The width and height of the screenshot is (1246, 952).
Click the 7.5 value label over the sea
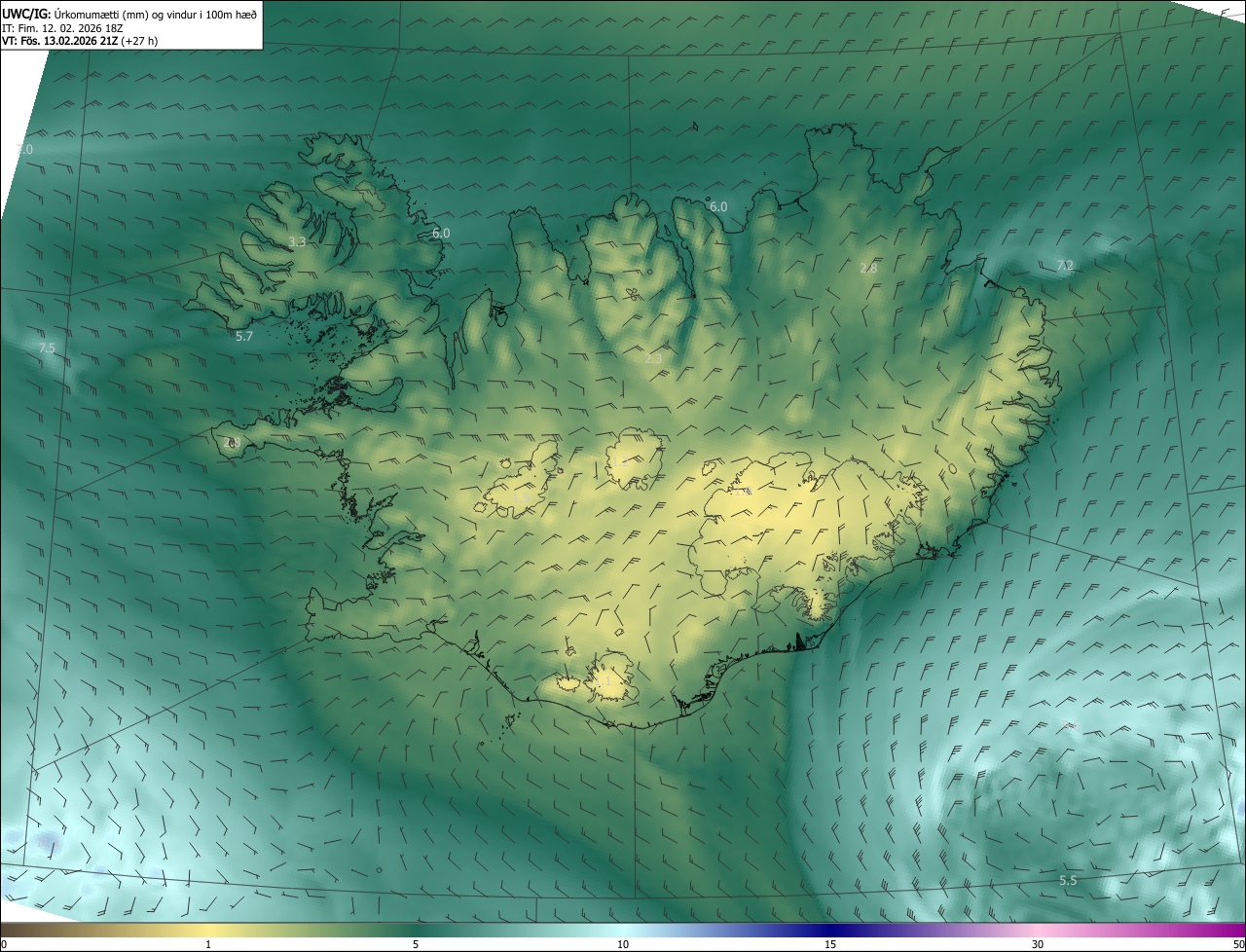[x=47, y=348]
